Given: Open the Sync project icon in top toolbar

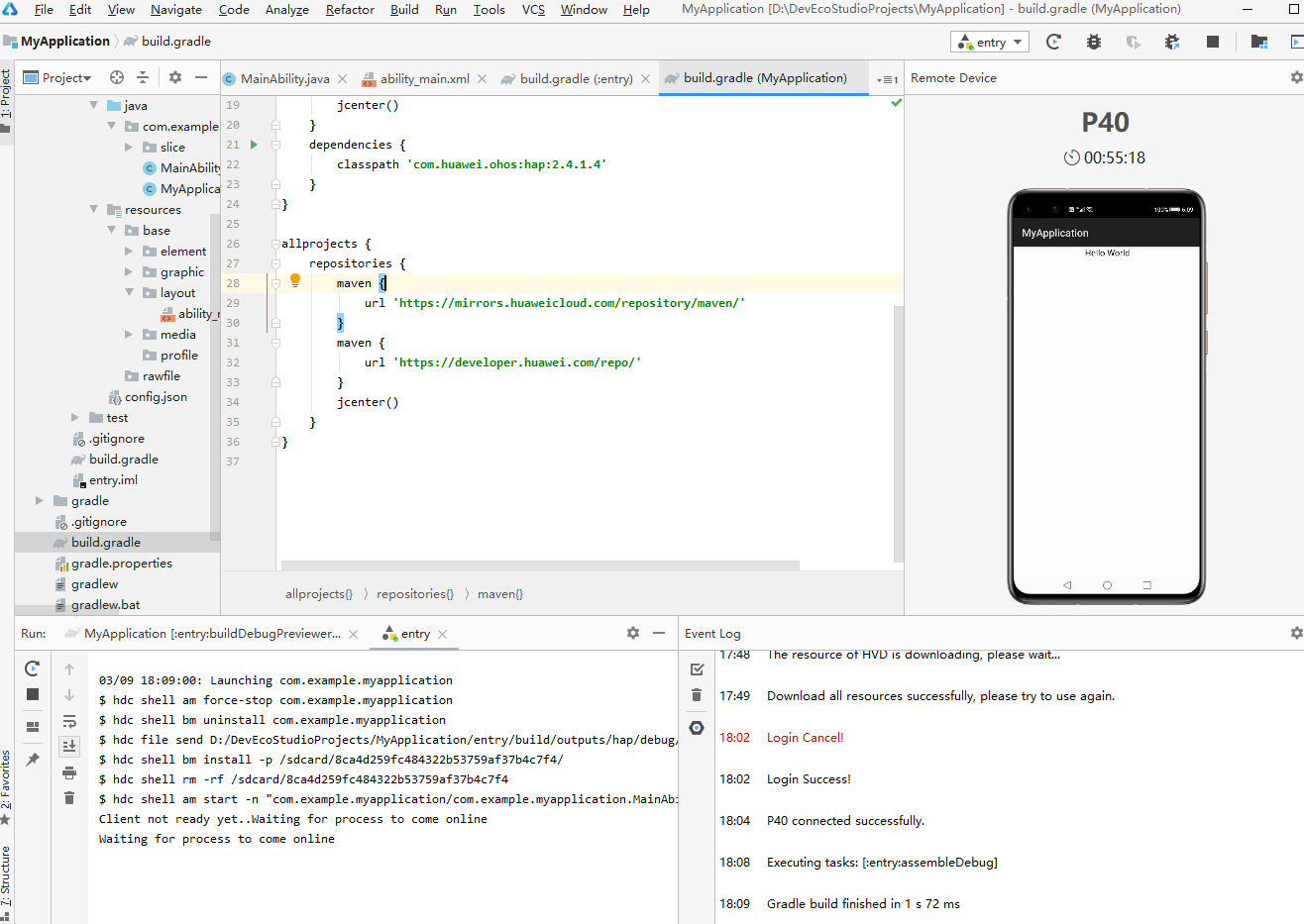Looking at the screenshot, I should (1259, 42).
